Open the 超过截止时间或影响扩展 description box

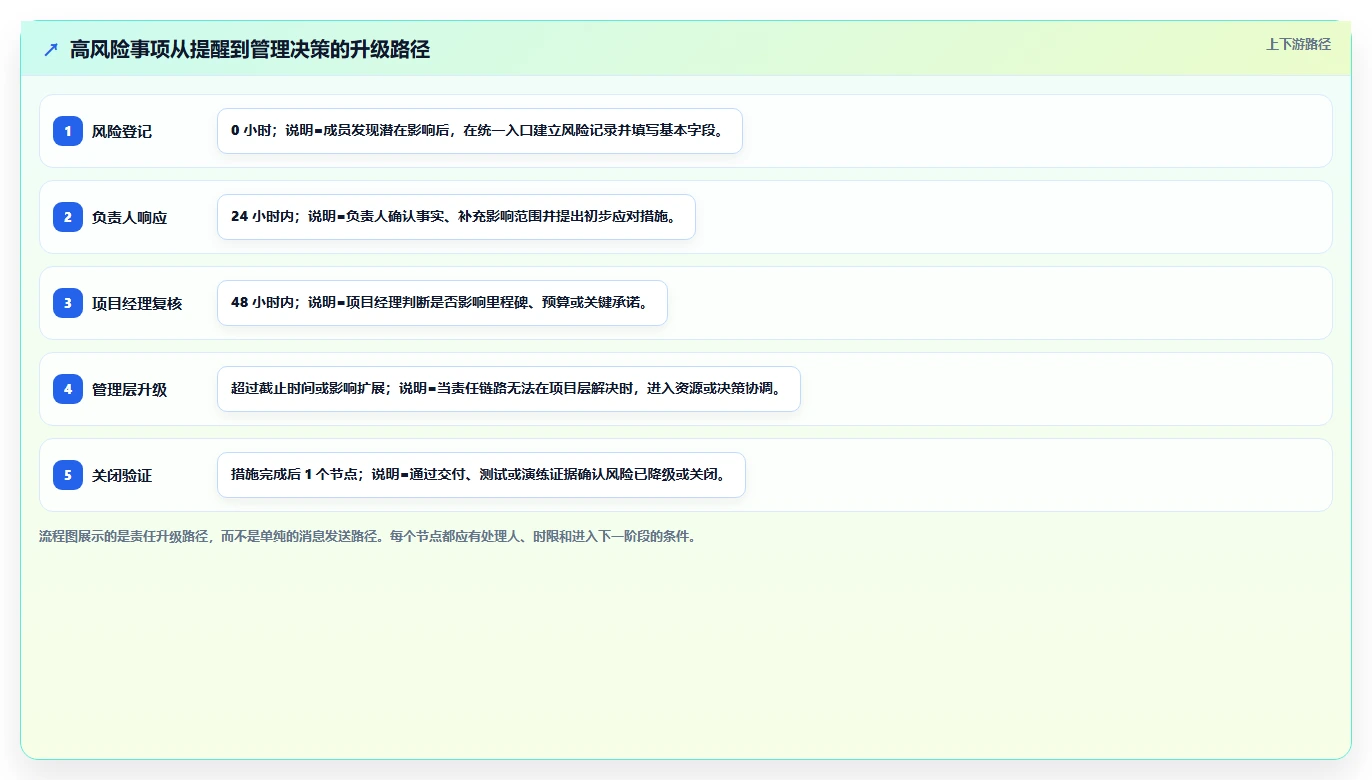point(509,389)
